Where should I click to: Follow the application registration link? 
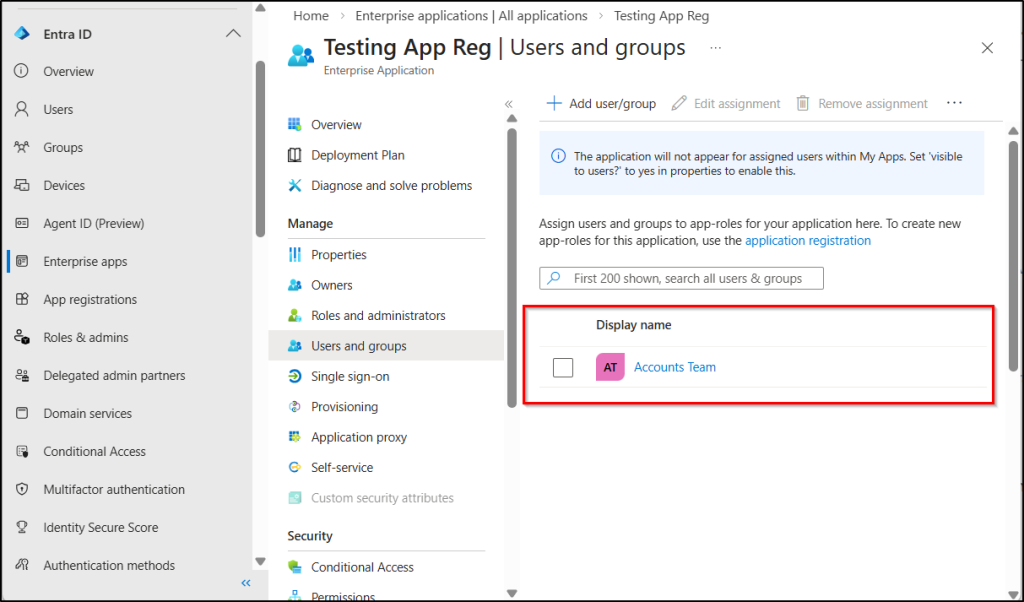pyautogui.click(x=807, y=240)
